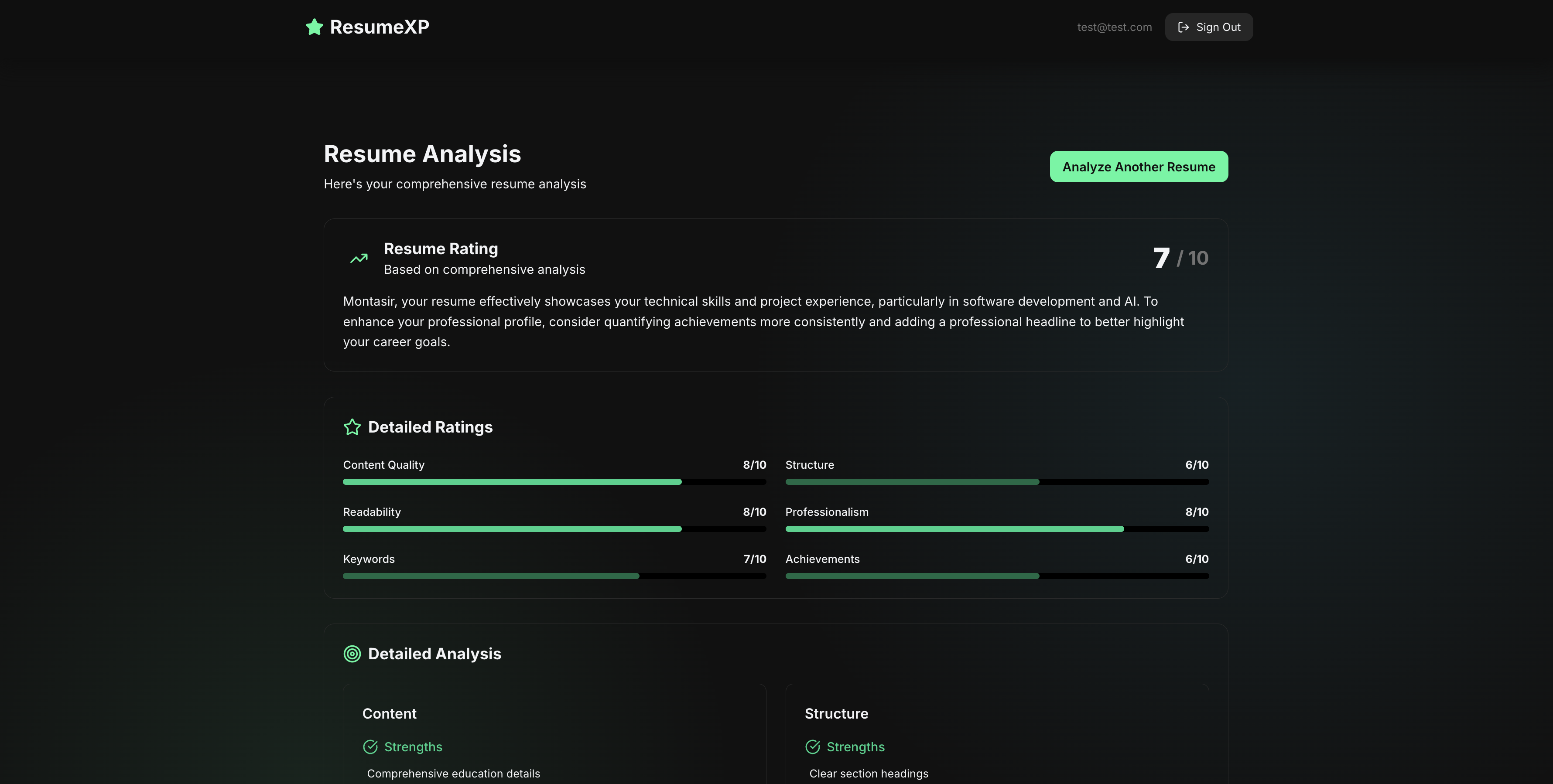Click the sign out arrow icon
Screen dimensions: 1553x784
click(1183, 27)
